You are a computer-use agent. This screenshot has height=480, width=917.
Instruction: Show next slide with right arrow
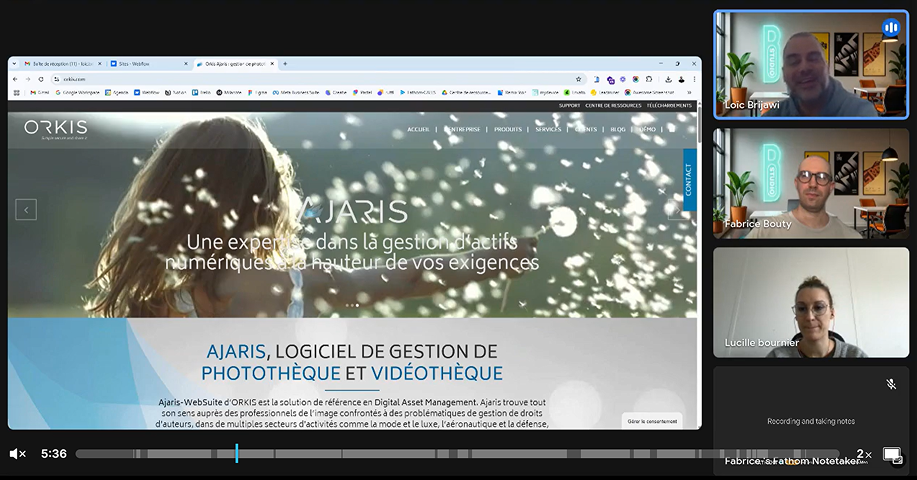tap(678, 209)
